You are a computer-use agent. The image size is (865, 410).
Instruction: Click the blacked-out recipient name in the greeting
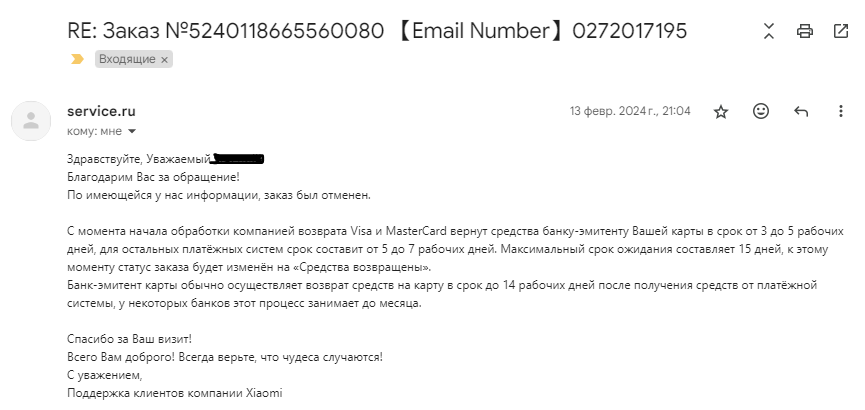tap(239, 158)
